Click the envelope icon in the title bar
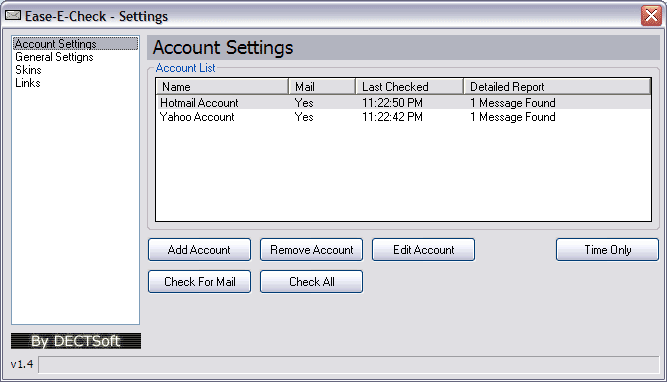Screen dimensions: 667x382 pyautogui.click(x=13, y=16)
